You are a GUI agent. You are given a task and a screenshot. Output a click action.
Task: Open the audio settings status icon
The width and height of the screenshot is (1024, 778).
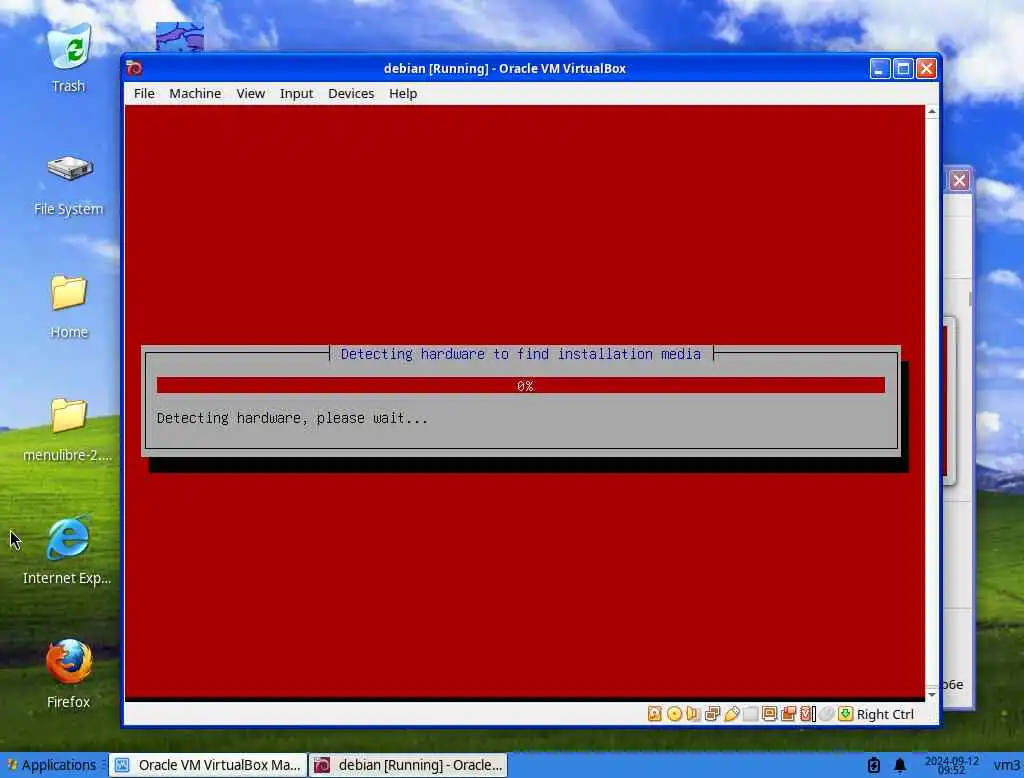pyautogui.click(x=693, y=714)
